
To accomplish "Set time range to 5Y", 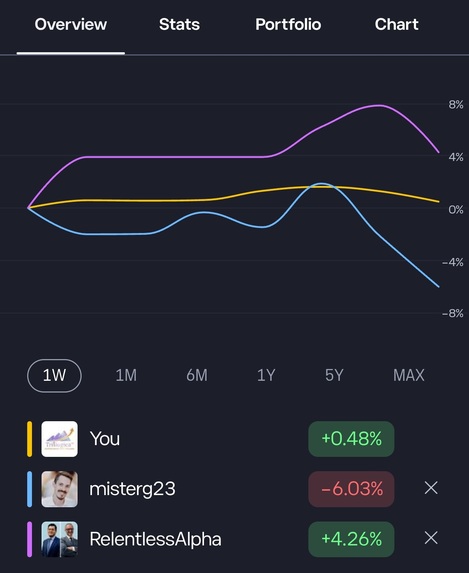I will pos(334,376).
